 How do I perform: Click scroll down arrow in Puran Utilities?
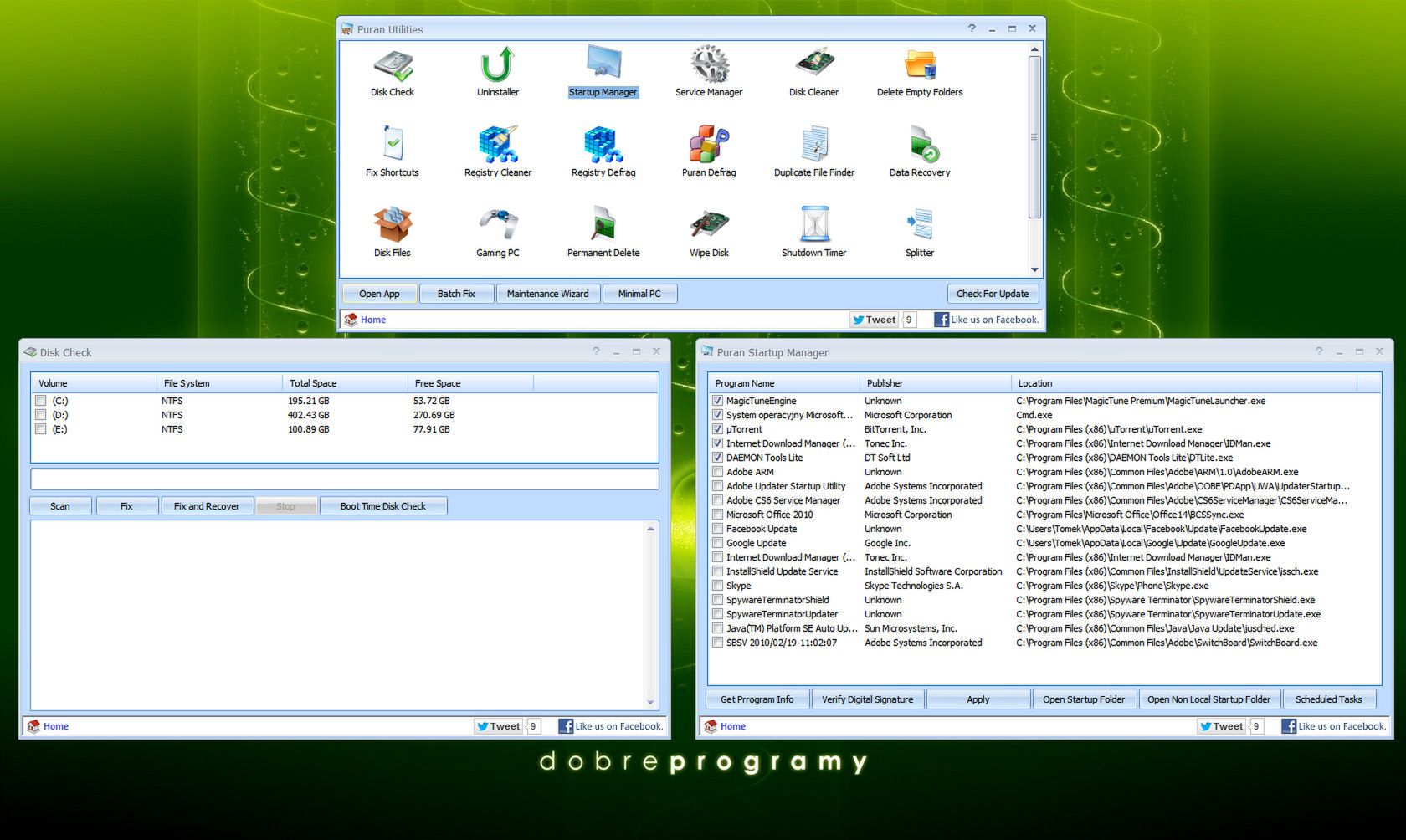pyautogui.click(x=1034, y=269)
